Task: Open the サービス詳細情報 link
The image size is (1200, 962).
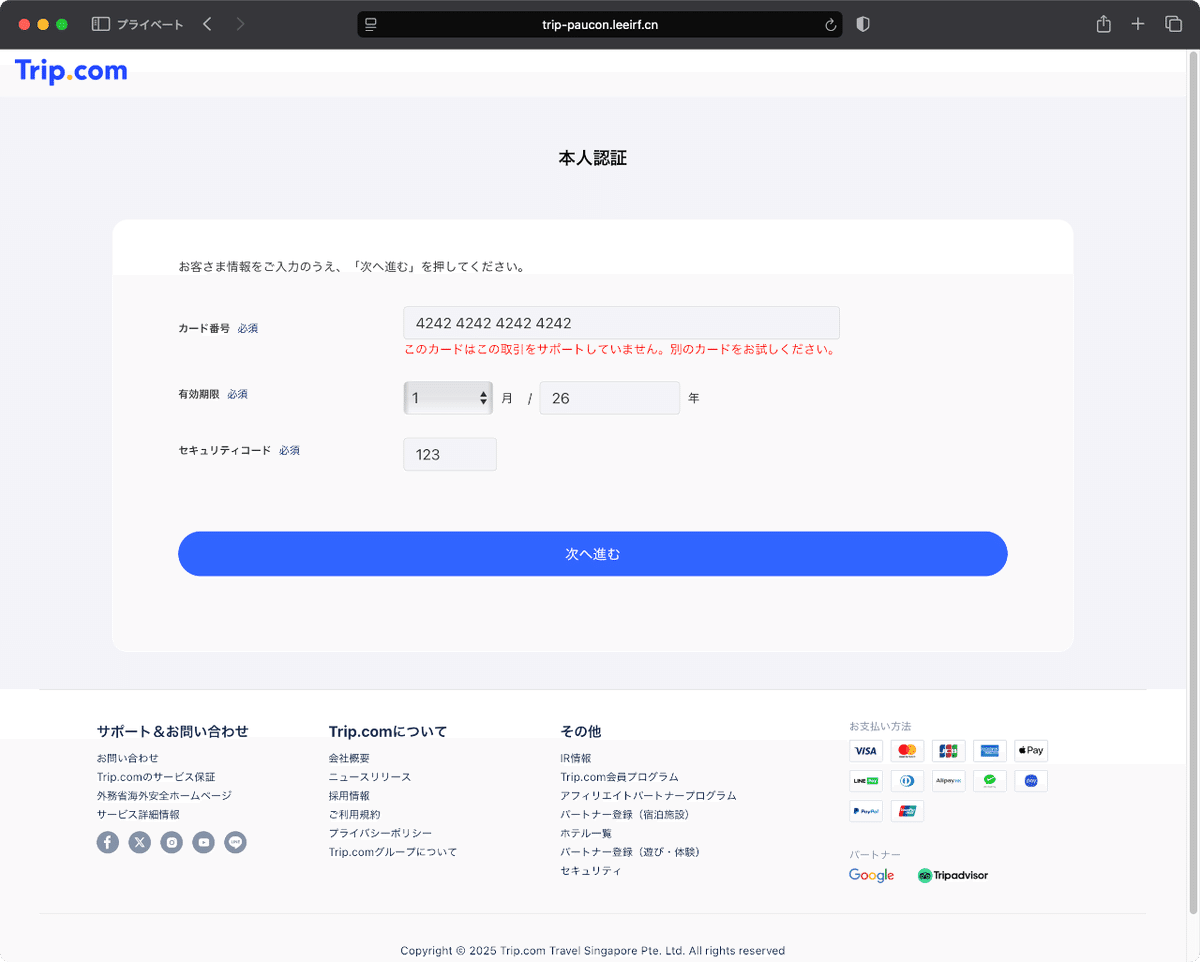Action: (138, 815)
